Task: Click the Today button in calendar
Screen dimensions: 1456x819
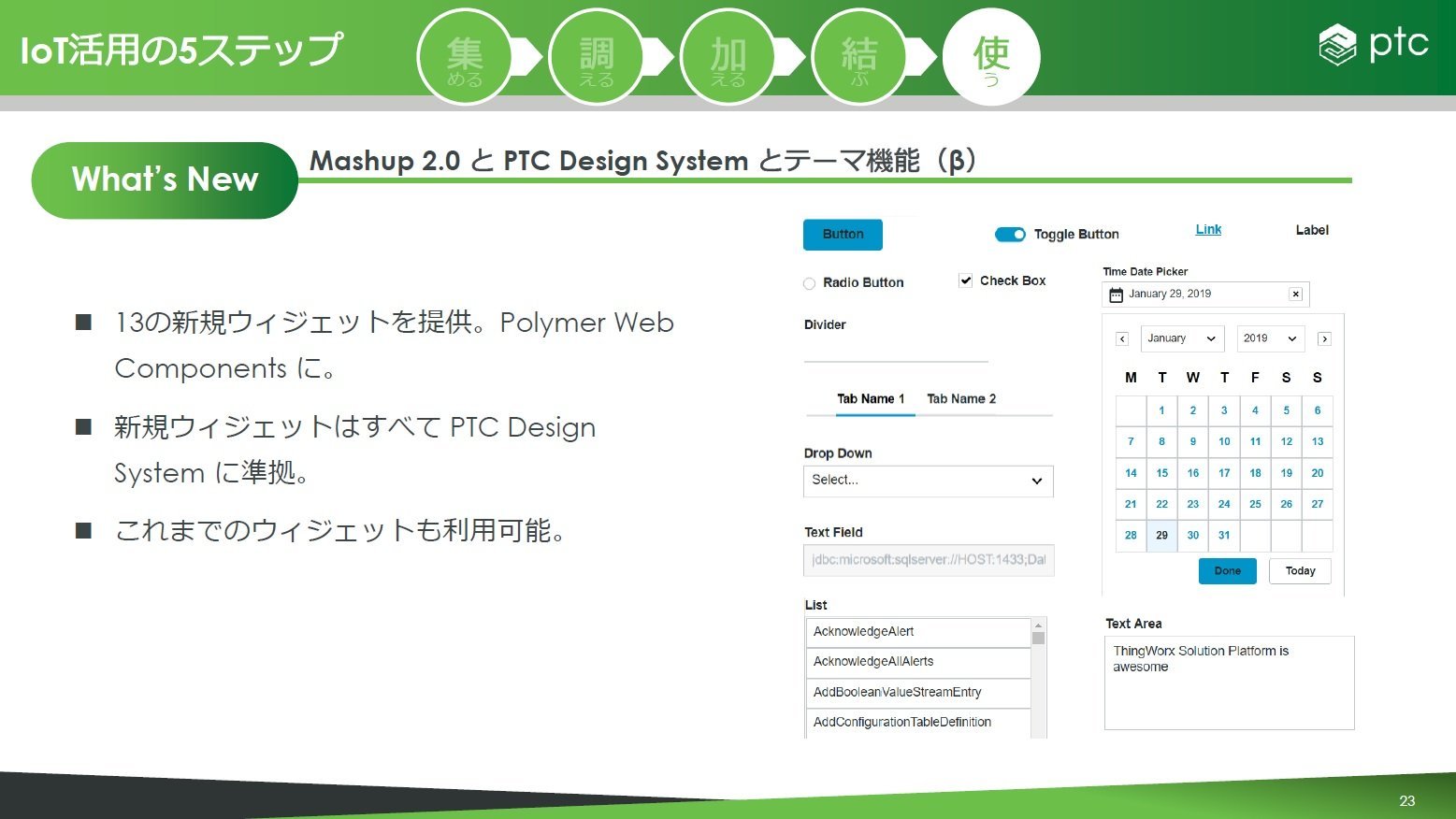Action: tap(1300, 571)
